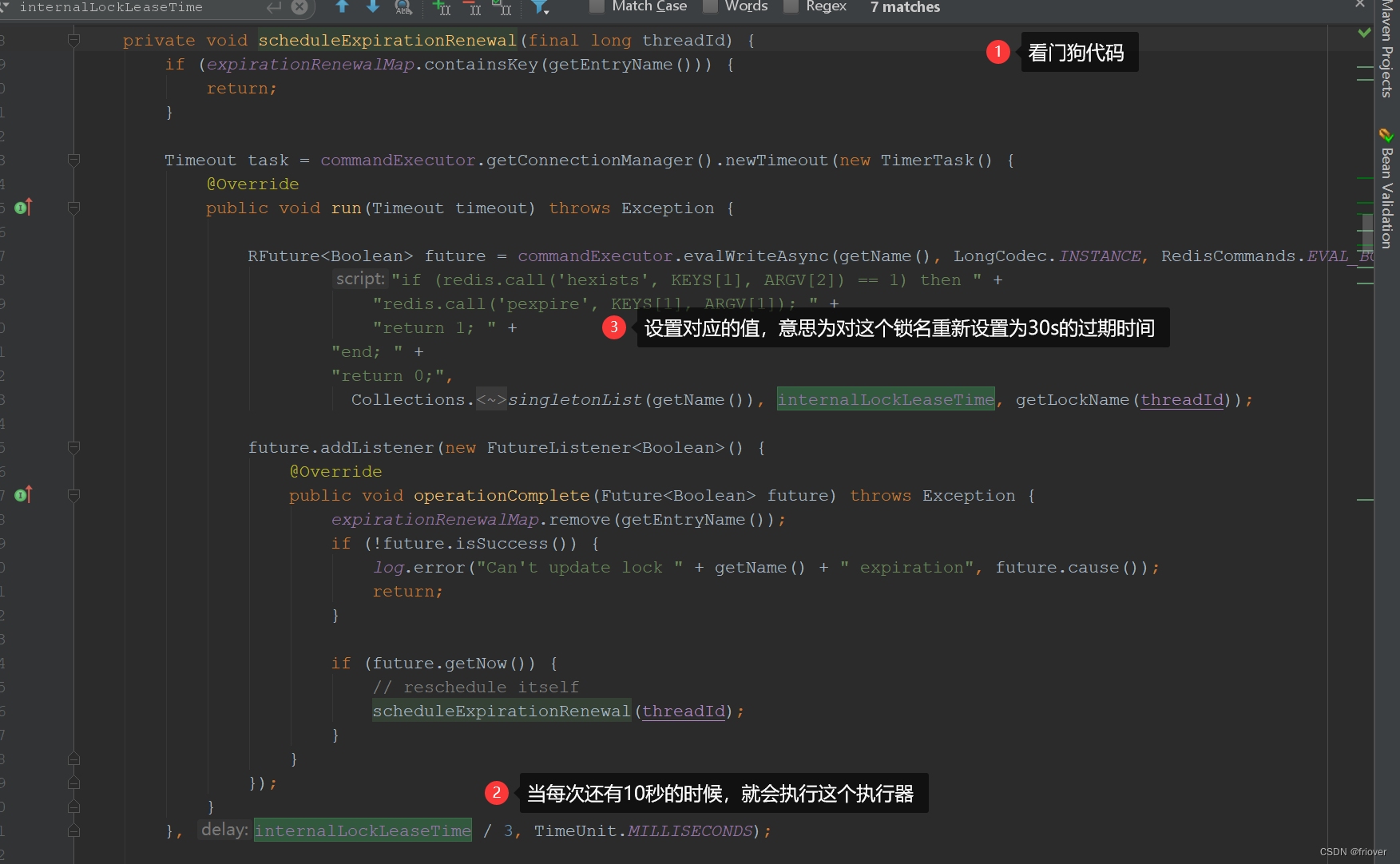Click log.error in the failure branch
Image resolution: width=1400 pixels, height=864 pixels.
[x=419, y=567]
